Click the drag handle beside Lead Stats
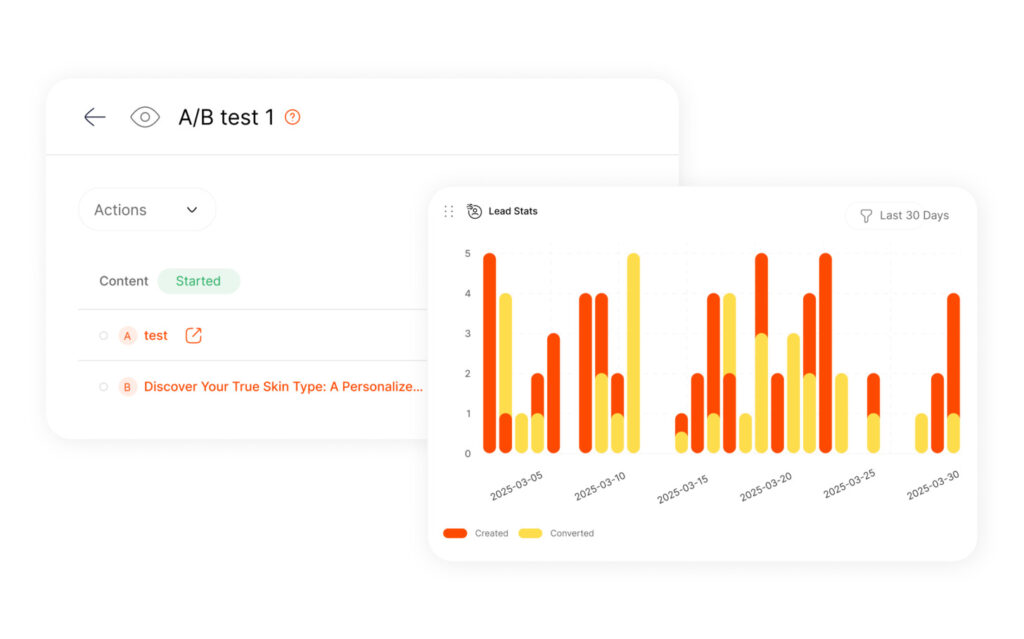 point(449,211)
